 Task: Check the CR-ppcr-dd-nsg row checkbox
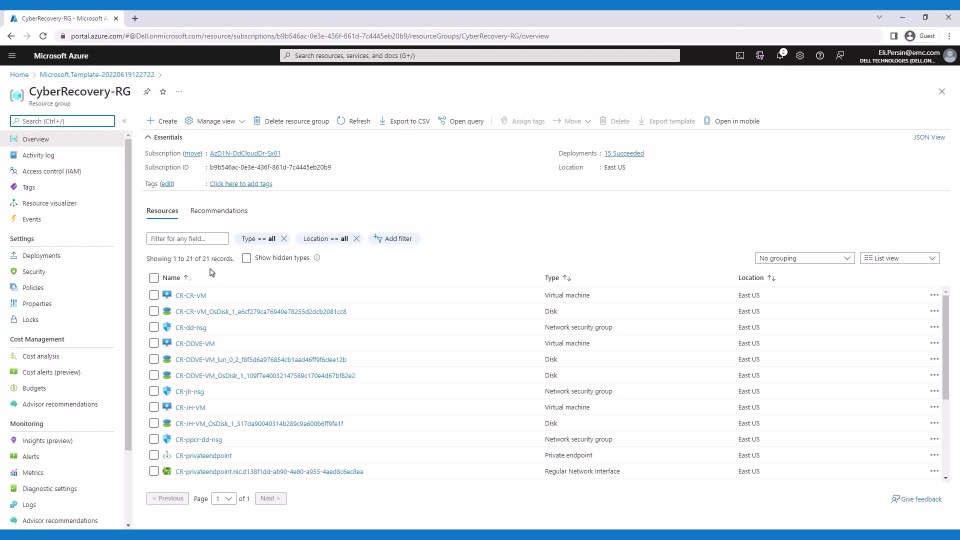pyautogui.click(x=154, y=439)
